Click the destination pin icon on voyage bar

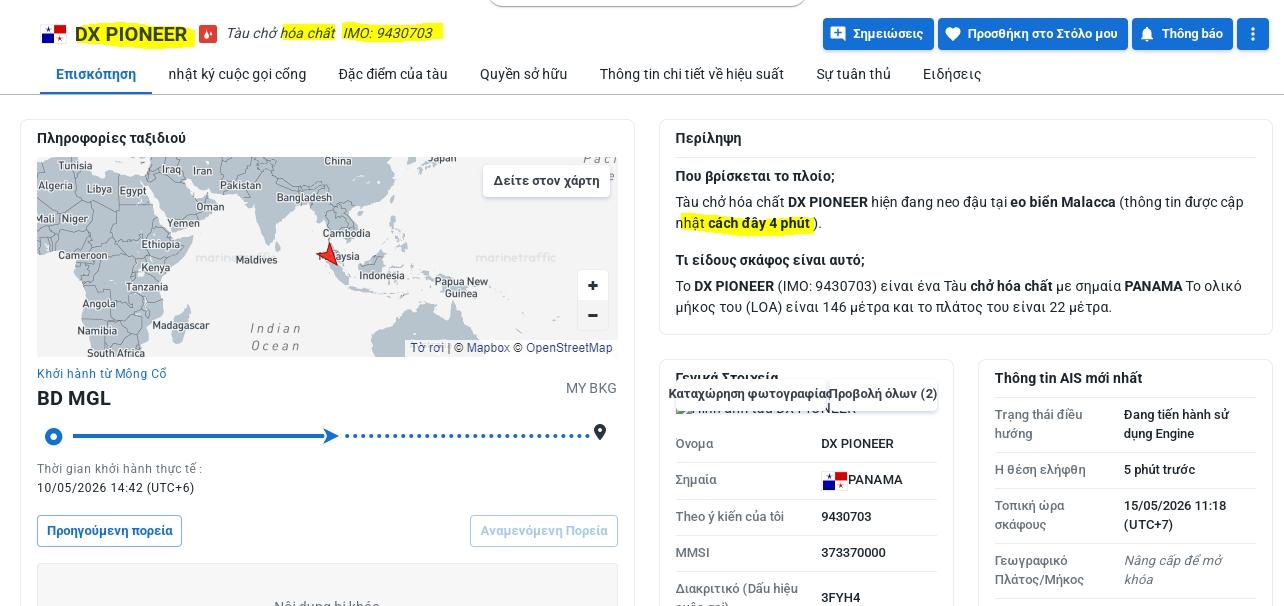[x=600, y=432]
